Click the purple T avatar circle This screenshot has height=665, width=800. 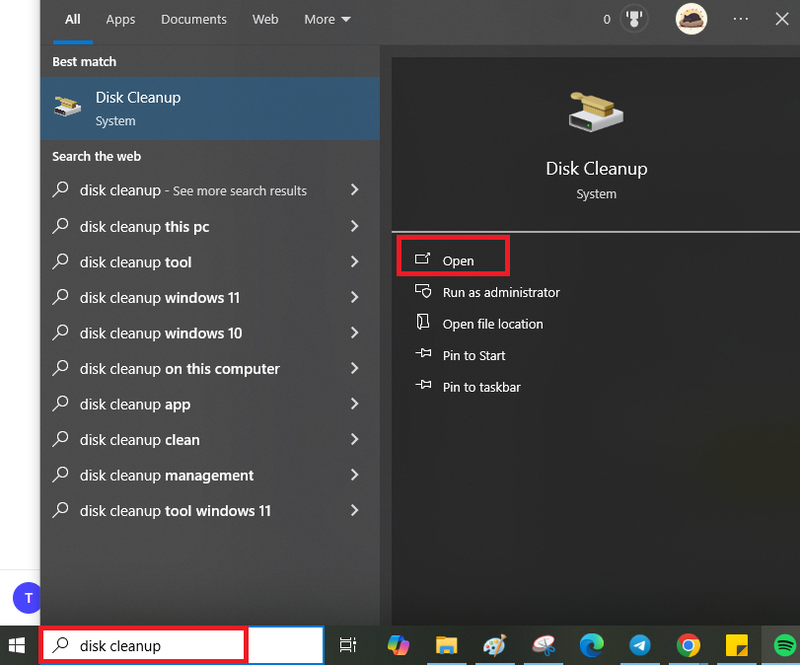27,598
